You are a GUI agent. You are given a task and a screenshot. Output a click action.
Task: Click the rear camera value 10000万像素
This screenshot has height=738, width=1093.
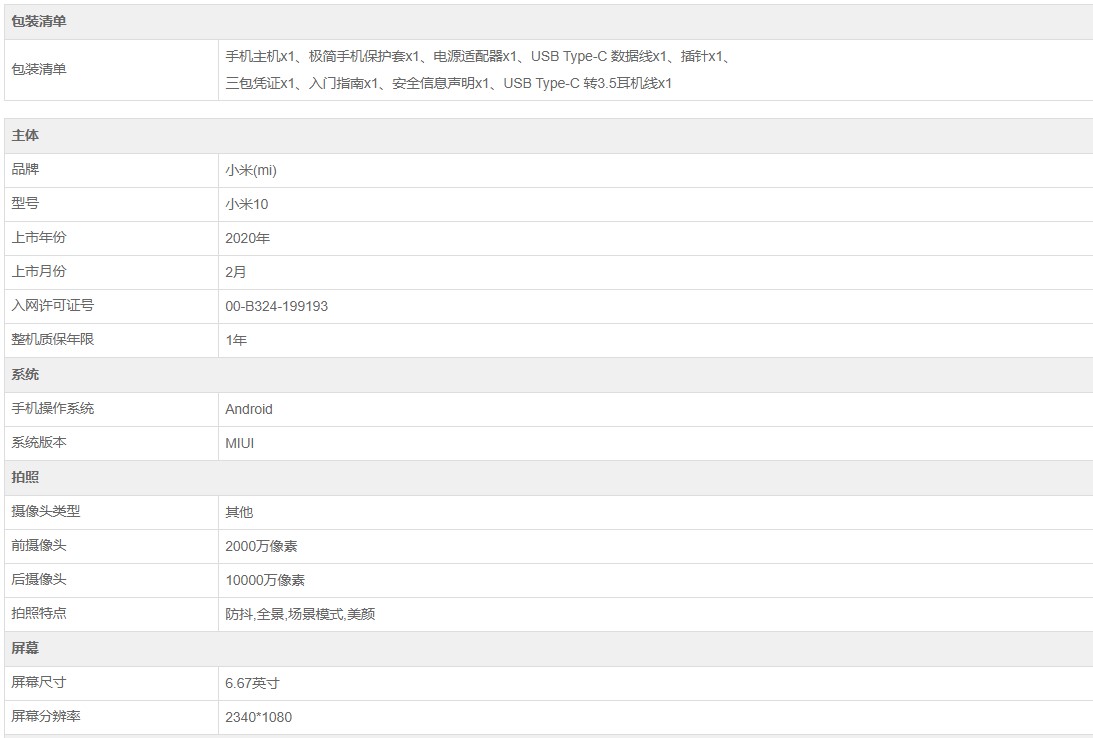click(x=266, y=580)
